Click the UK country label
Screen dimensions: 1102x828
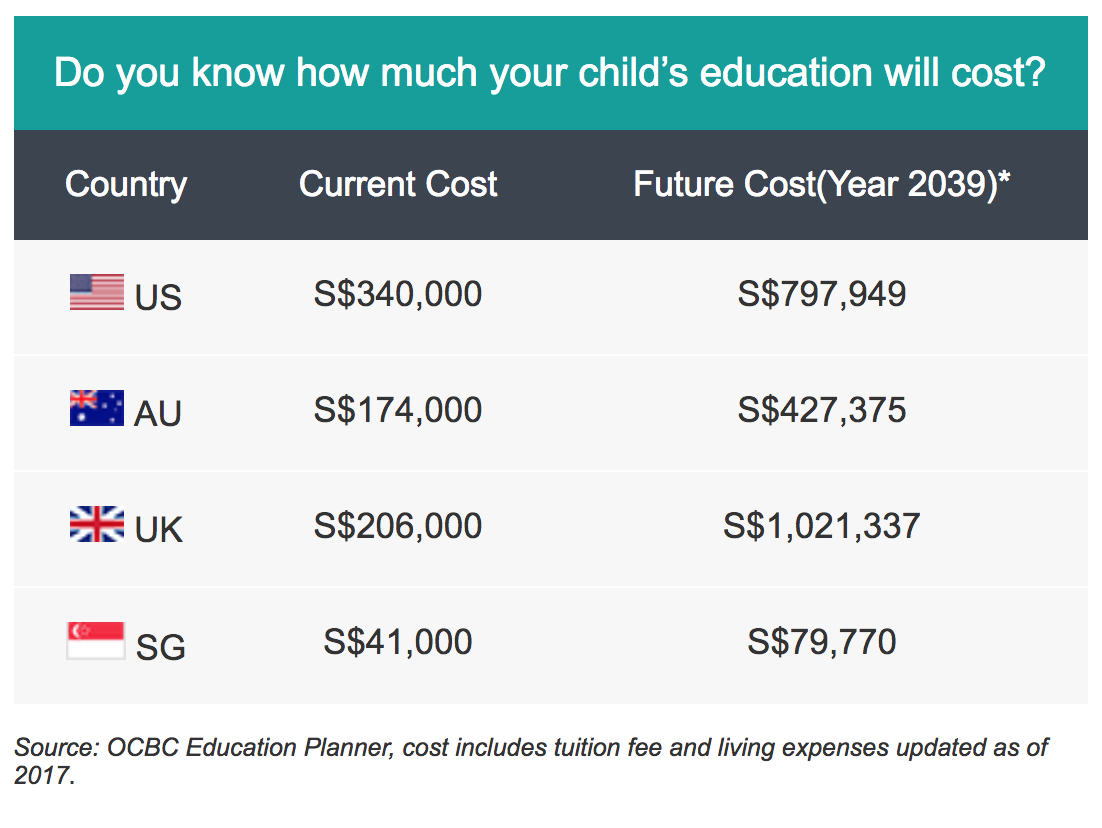tap(159, 529)
